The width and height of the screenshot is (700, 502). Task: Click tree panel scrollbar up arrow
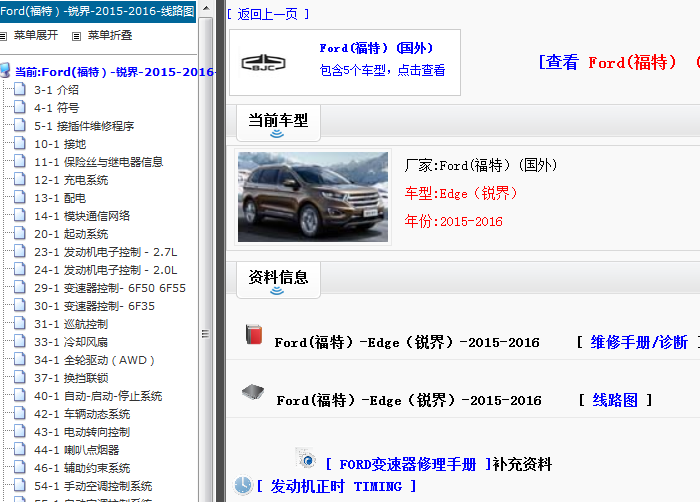[x=206, y=8]
